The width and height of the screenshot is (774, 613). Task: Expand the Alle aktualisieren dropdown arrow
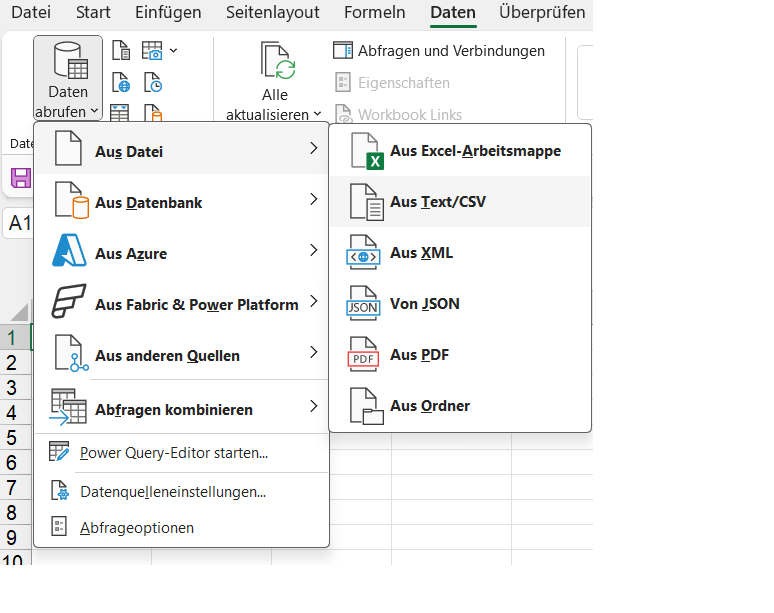(x=317, y=114)
